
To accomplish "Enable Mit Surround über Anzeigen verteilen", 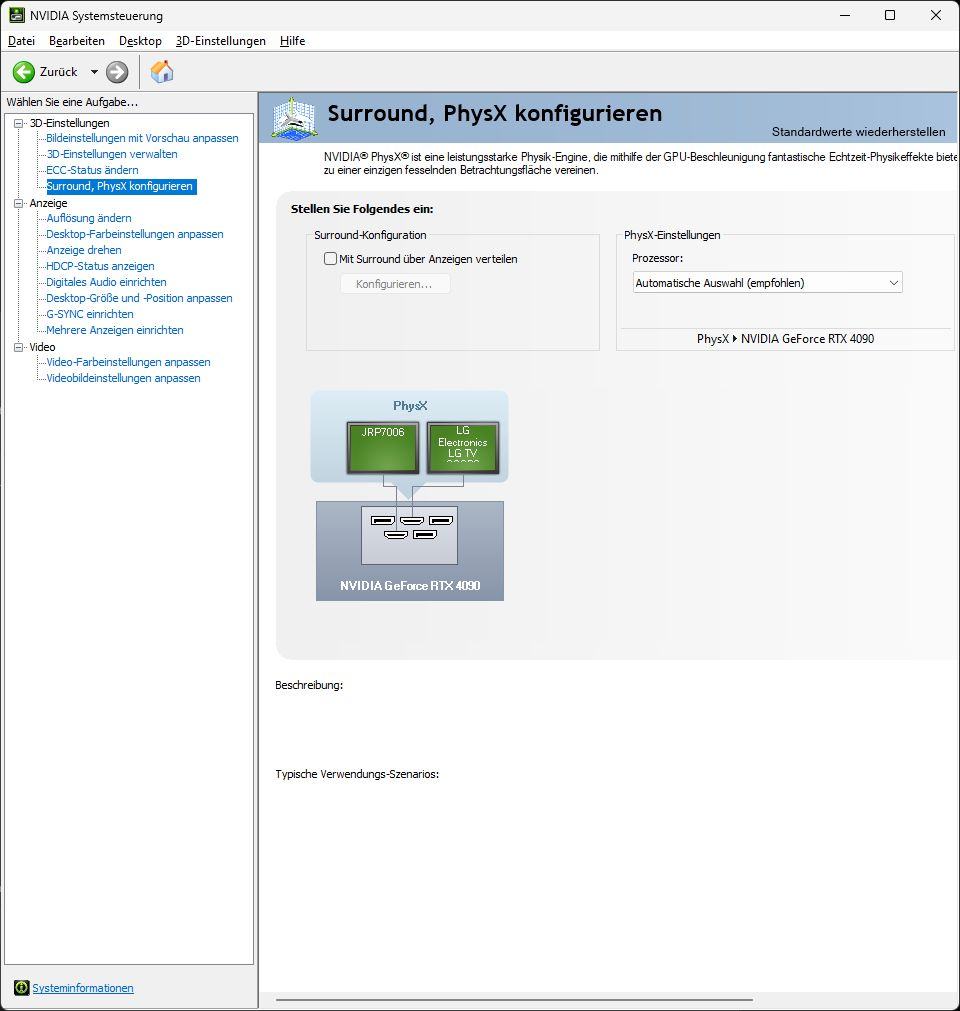I will (x=330, y=259).
